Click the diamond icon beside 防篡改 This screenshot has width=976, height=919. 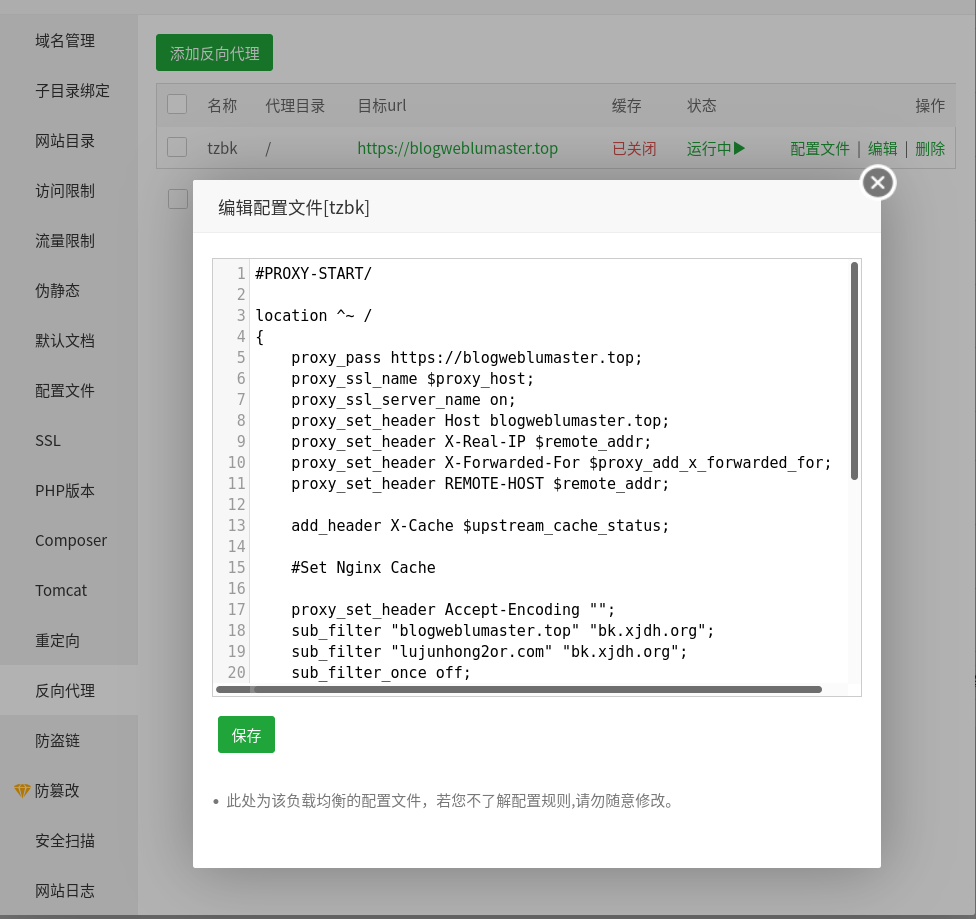22,791
